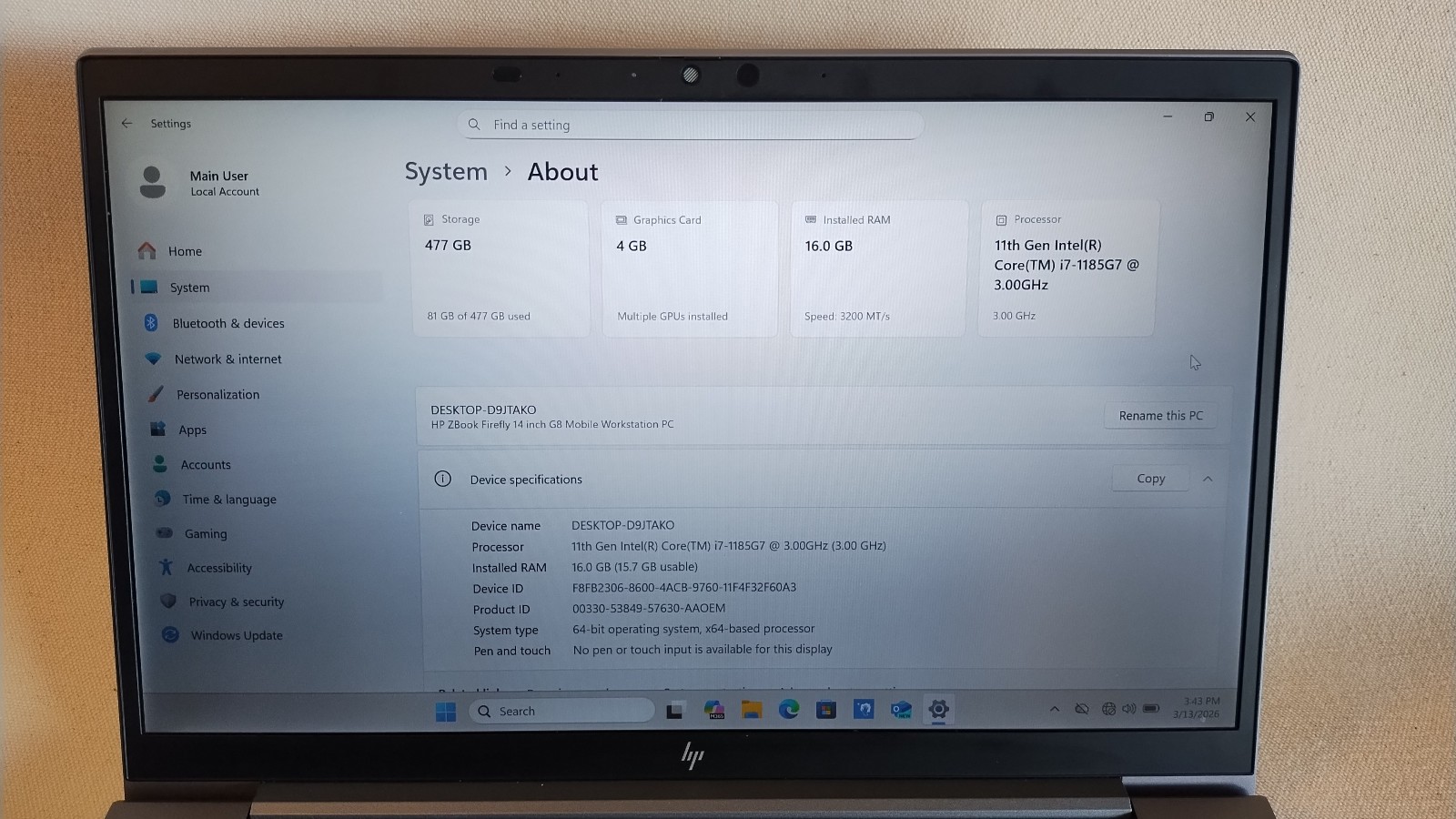Click the Accounts person icon
Viewport: 1456px width, 819px height.
(x=160, y=464)
